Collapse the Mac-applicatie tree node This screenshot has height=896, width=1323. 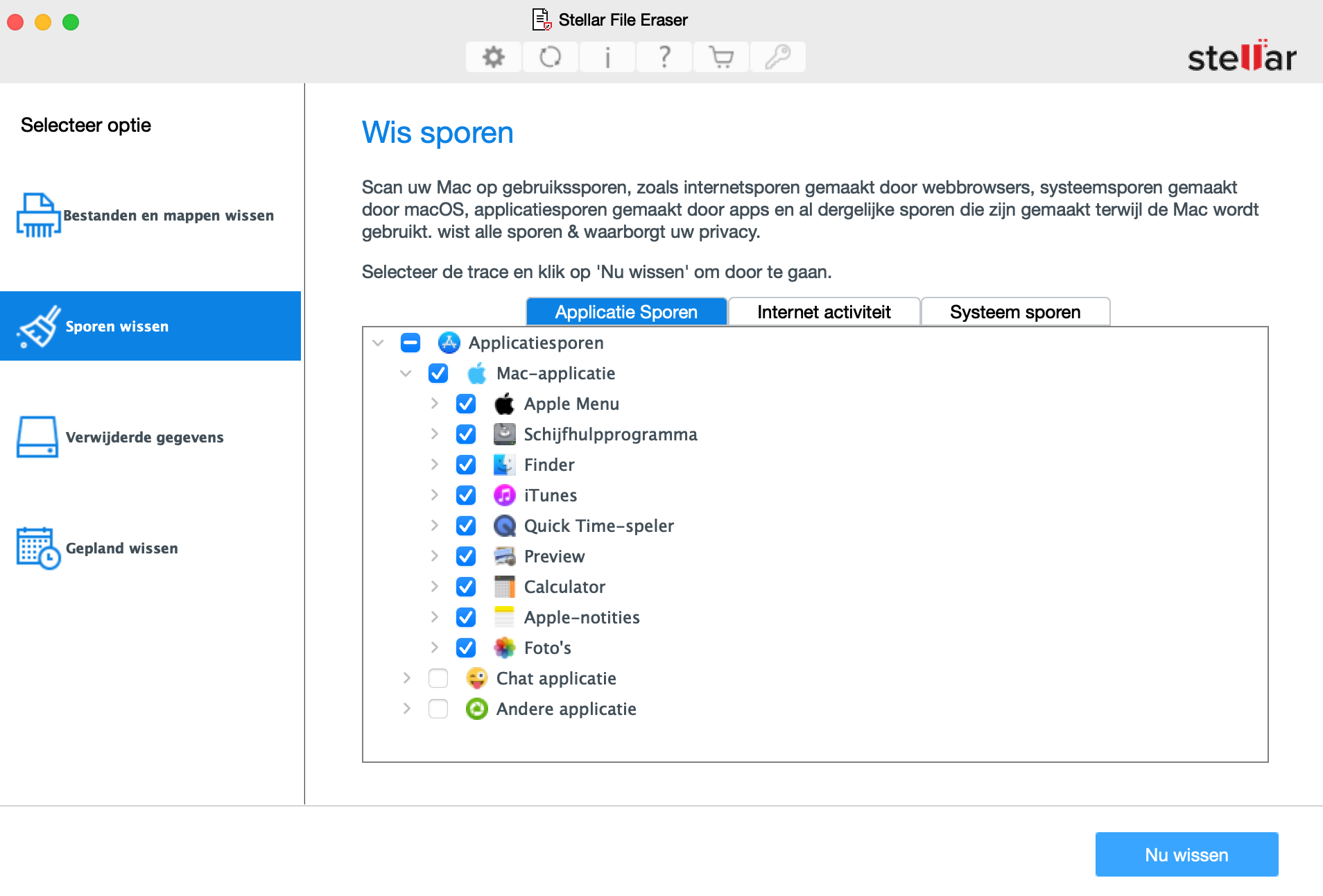click(406, 373)
